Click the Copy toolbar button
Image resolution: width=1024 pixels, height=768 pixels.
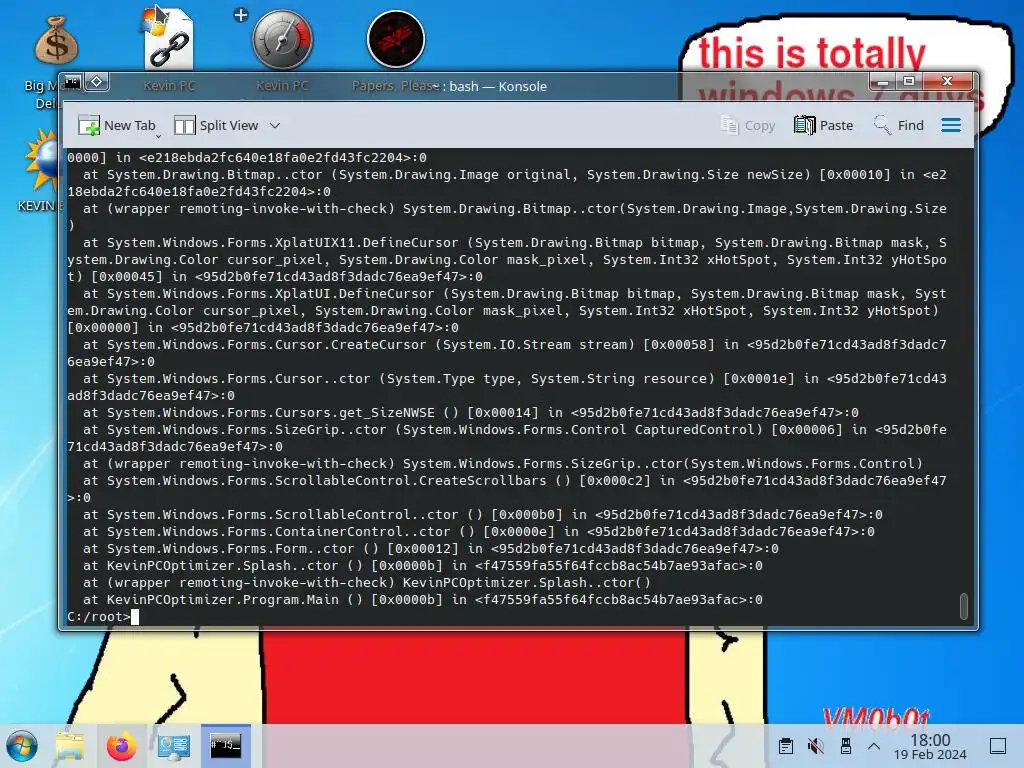[x=748, y=125]
